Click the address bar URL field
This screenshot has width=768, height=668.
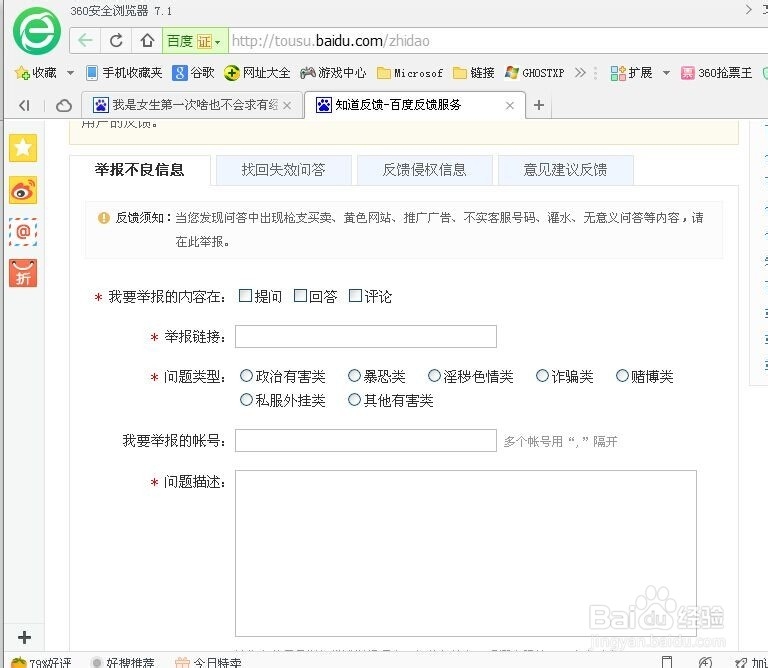(497, 41)
